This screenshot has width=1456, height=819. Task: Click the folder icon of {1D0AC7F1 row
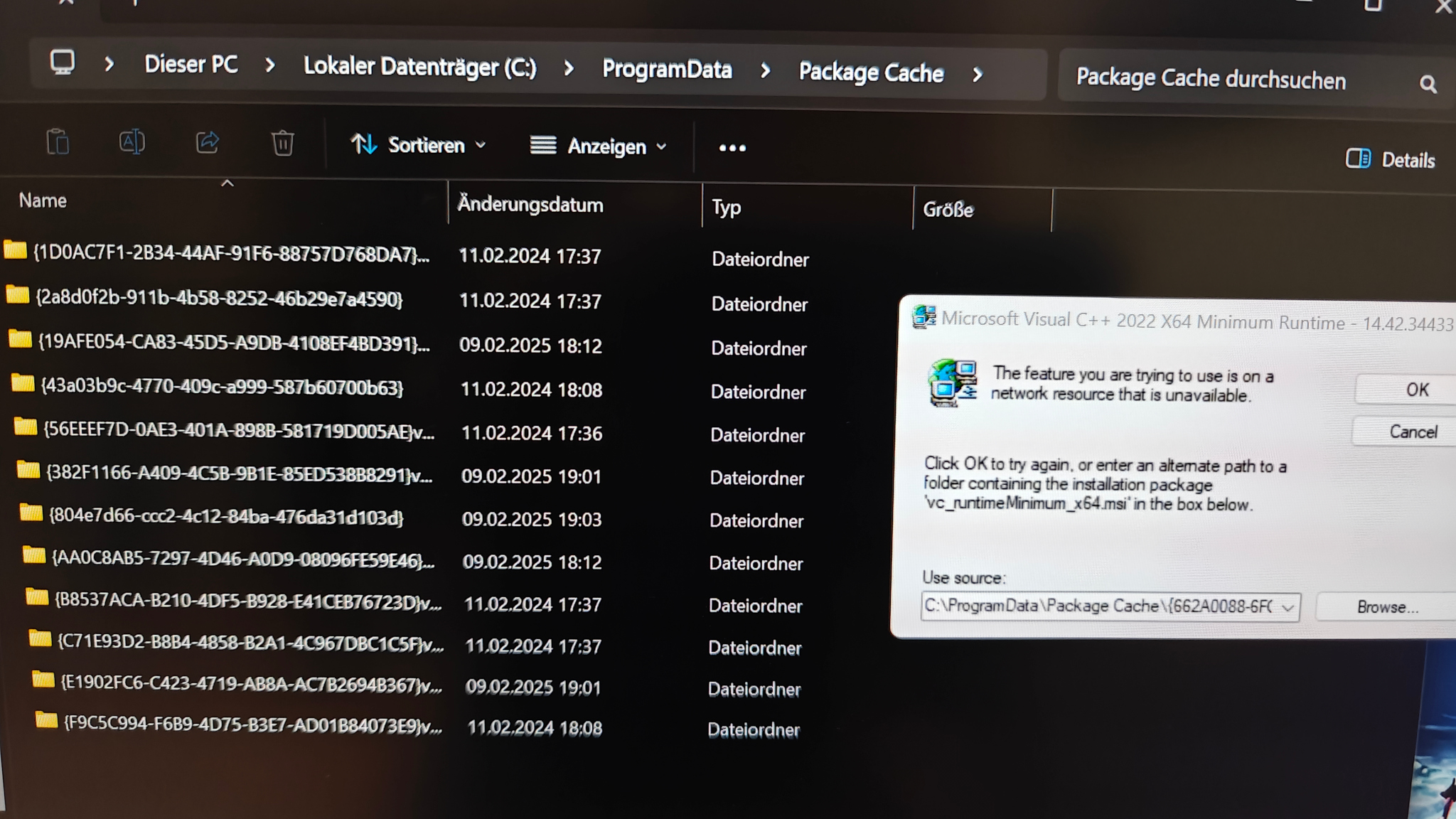tap(15, 250)
